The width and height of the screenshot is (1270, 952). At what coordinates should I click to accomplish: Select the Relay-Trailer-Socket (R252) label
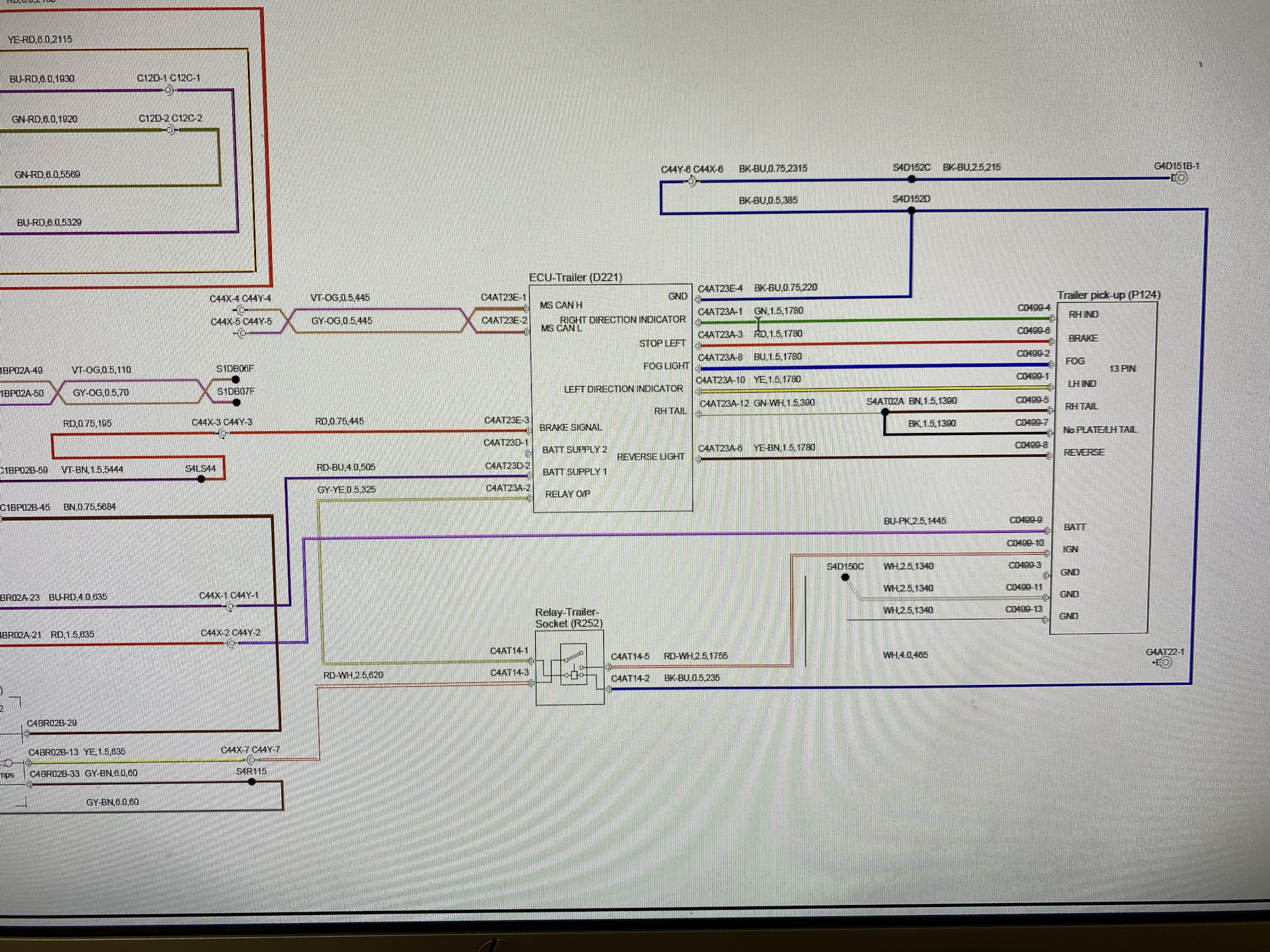[x=568, y=617]
